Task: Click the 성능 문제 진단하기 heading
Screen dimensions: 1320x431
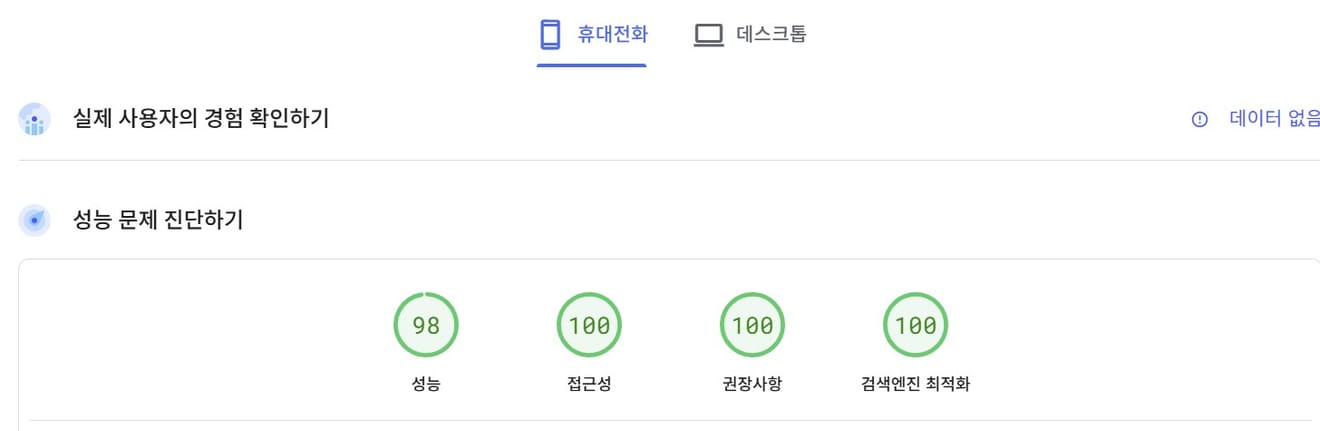Action: click(x=158, y=220)
